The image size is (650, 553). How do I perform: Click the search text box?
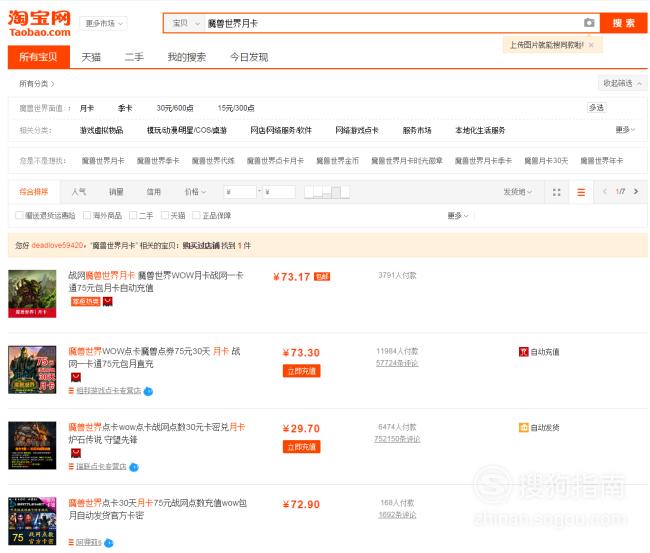tap(394, 23)
